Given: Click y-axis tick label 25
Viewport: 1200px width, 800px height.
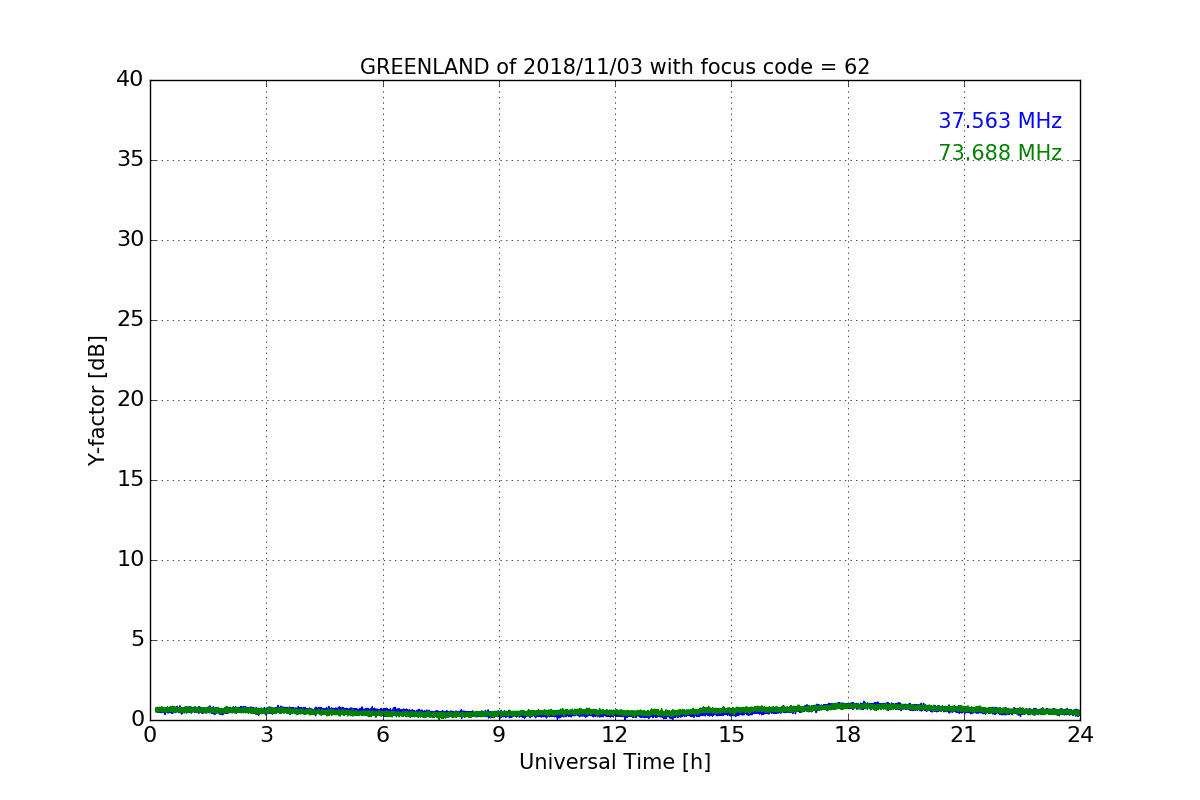Looking at the screenshot, I should [130, 319].
